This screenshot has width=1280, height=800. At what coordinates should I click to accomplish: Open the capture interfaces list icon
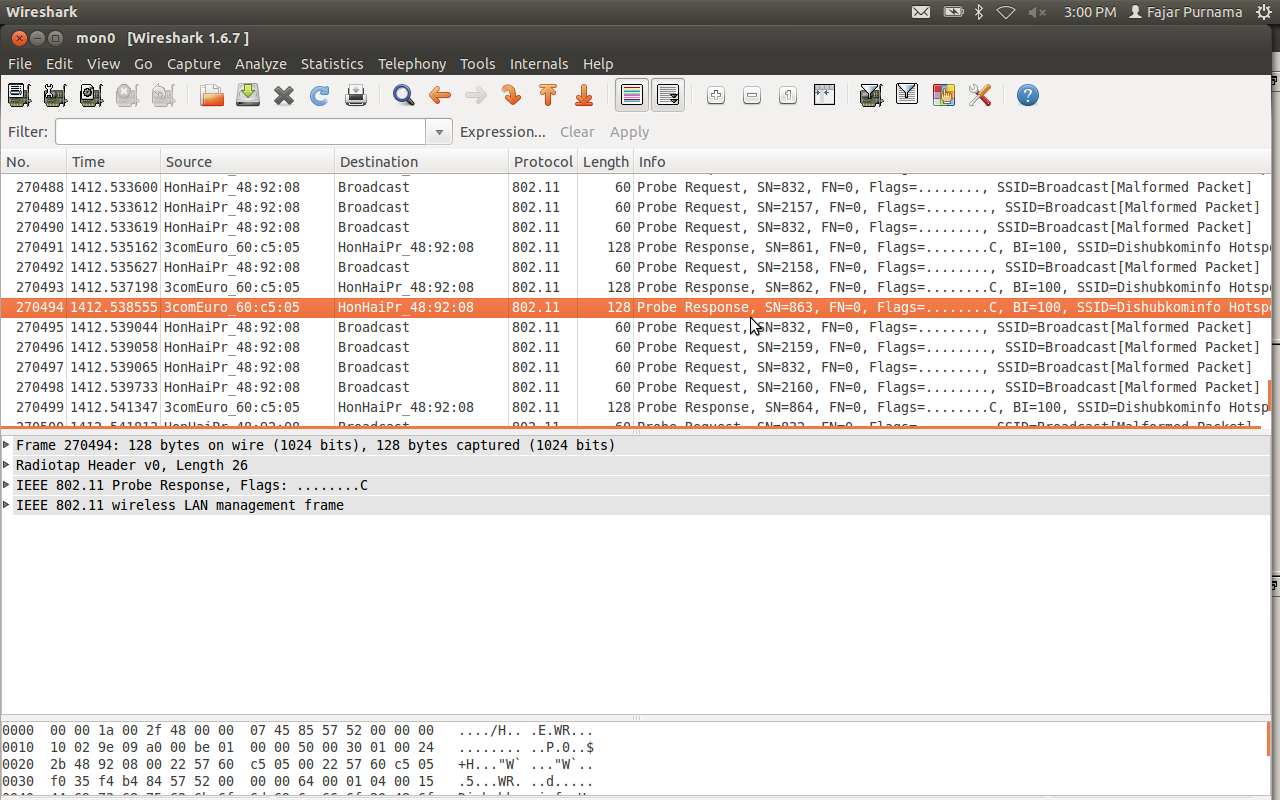19,95
